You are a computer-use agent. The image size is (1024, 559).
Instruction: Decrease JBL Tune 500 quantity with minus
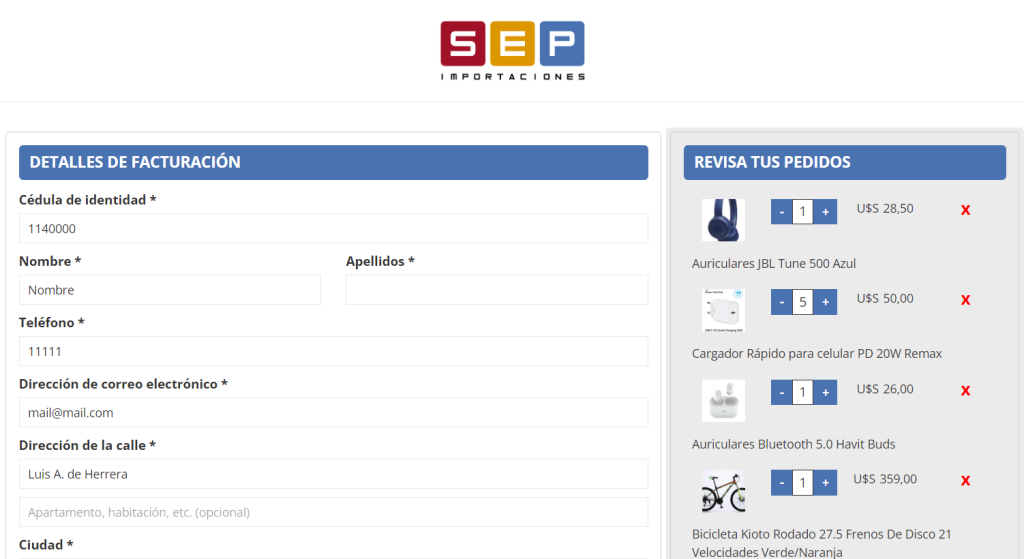pos(782,212)
